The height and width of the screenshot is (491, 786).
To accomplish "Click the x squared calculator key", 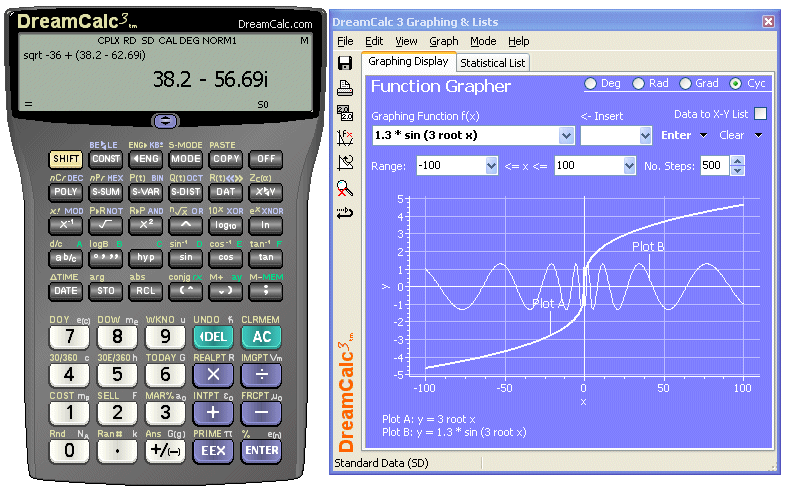I will [x=145, y=225].
